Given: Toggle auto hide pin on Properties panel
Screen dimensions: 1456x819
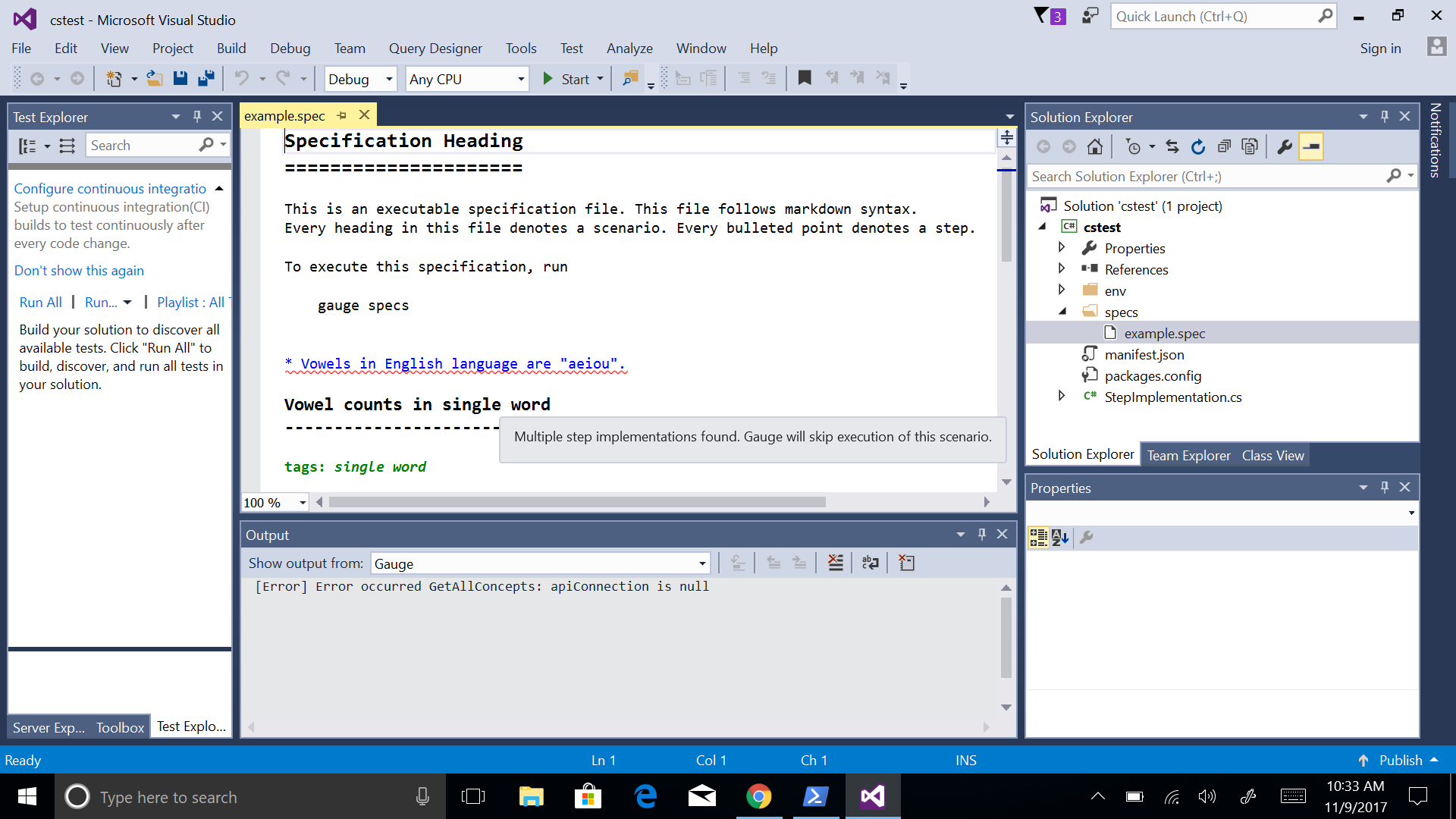Looking at the screenshot, I should point(1385,488).
